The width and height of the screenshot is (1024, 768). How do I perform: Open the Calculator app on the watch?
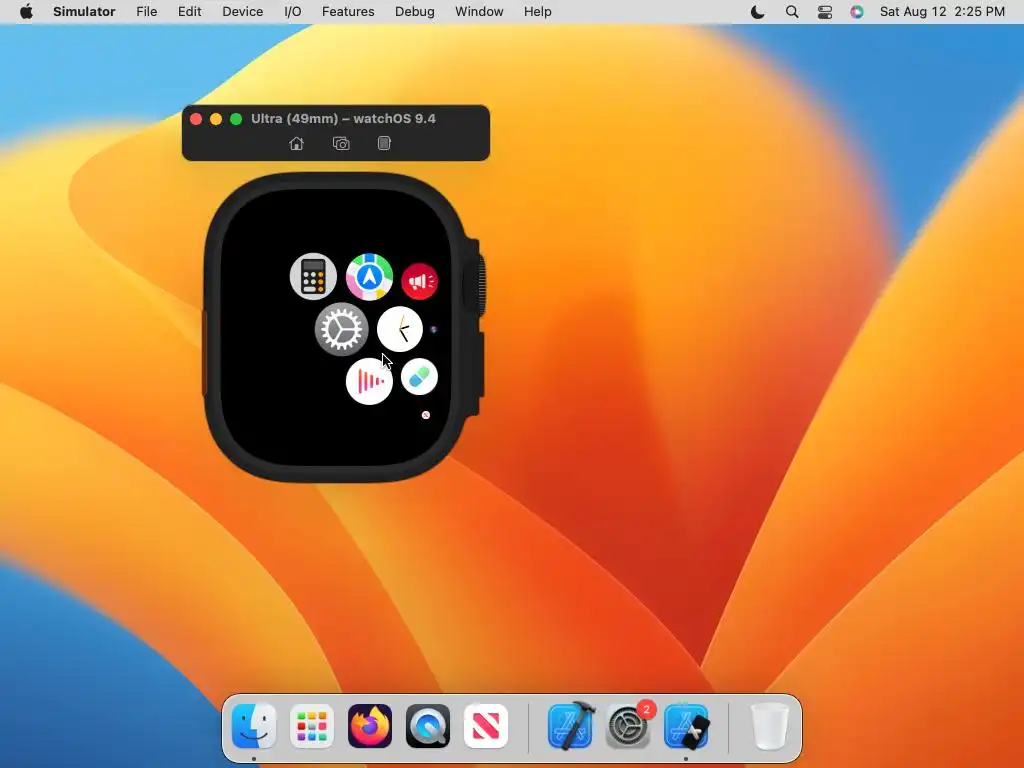click(313, 276)
